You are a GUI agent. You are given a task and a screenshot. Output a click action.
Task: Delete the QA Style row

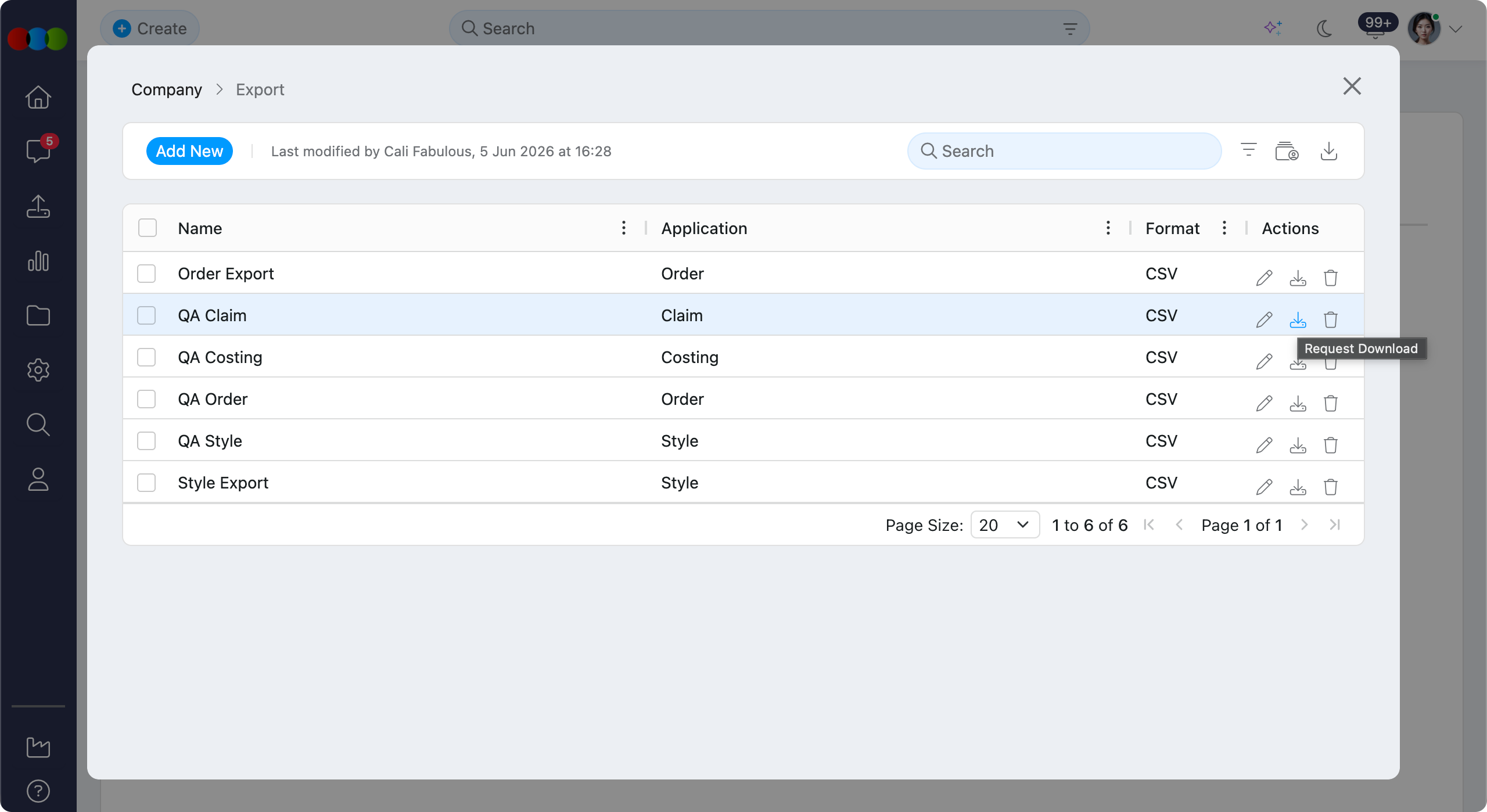click(1331, 445)
